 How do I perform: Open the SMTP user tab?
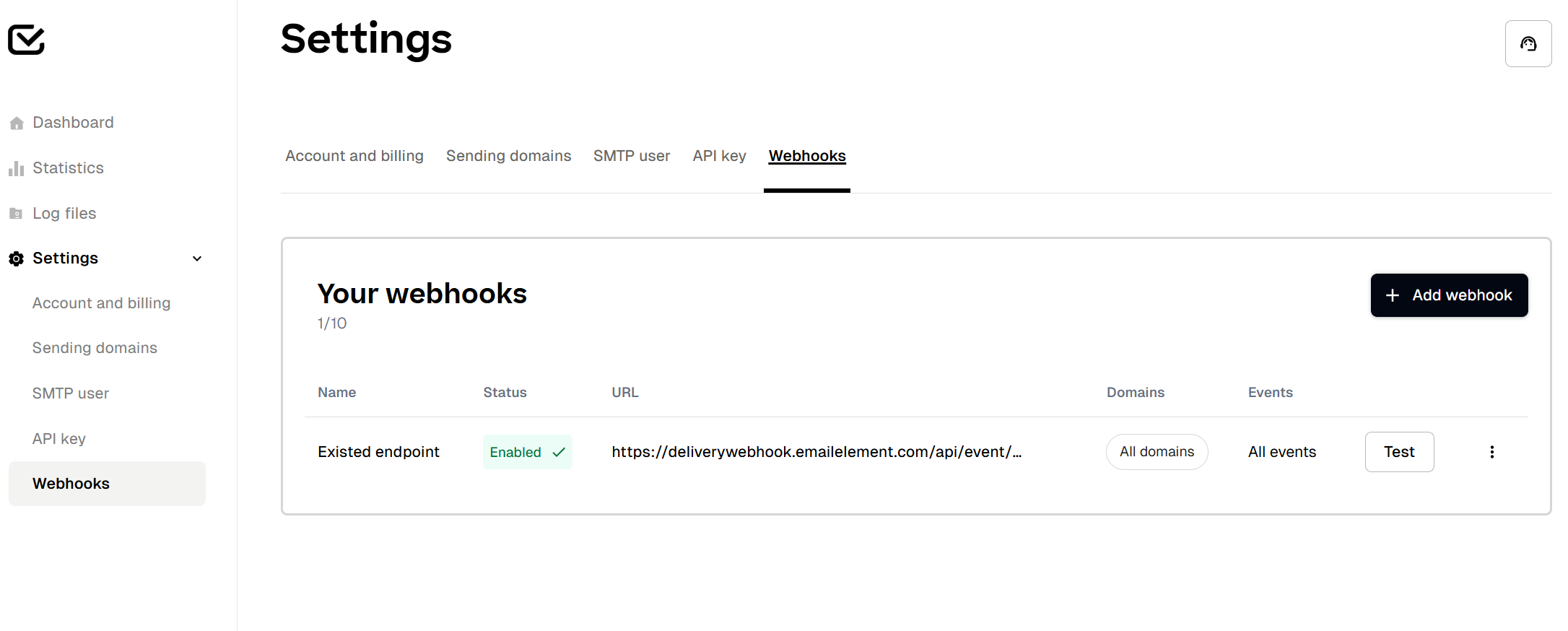[x=632, y=156]
